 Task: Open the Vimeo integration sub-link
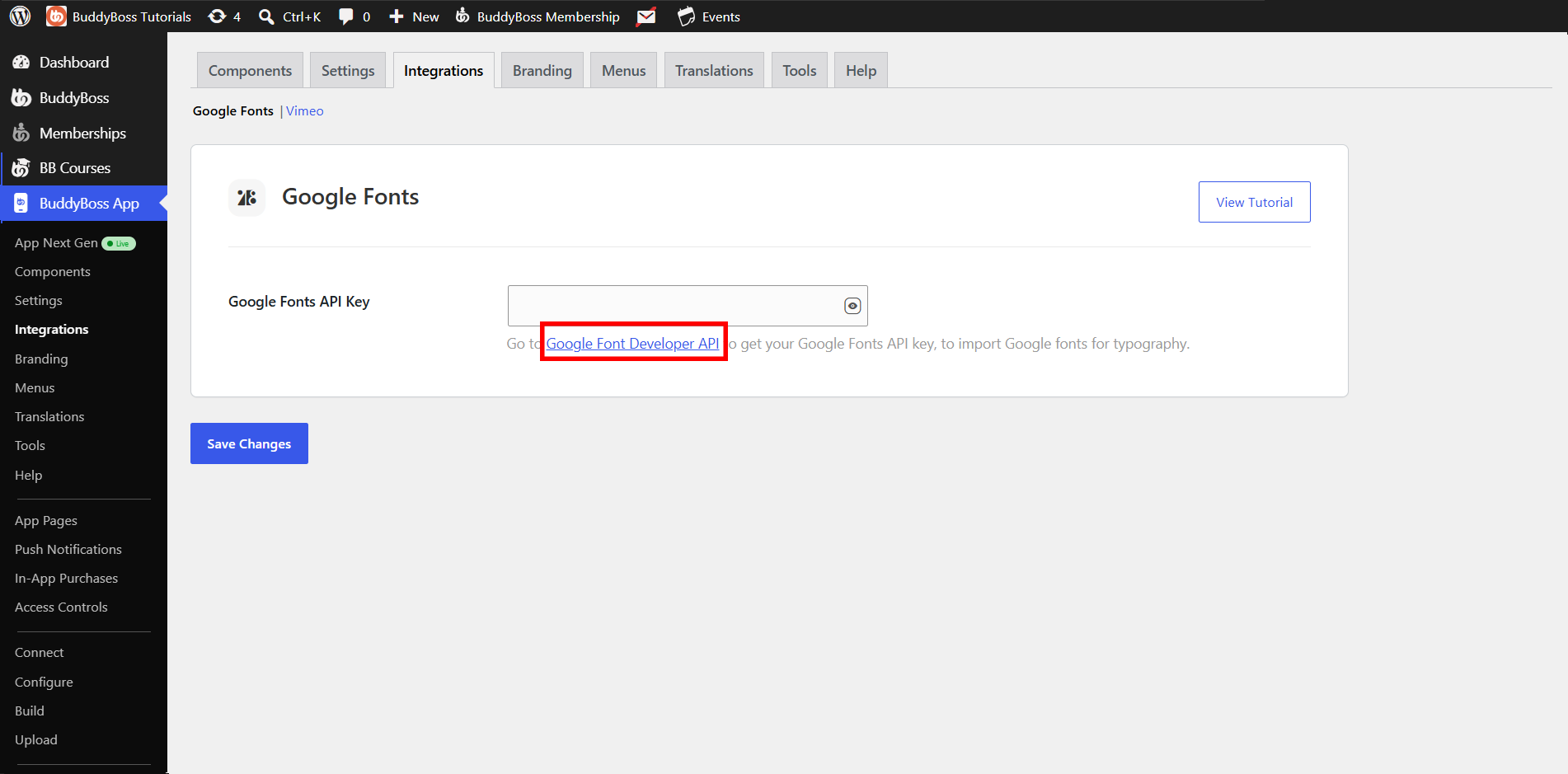pos(305,111)
